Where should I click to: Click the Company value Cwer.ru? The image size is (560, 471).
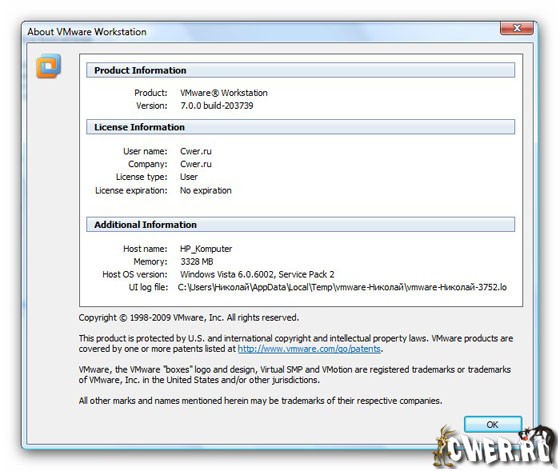point(196,164)
